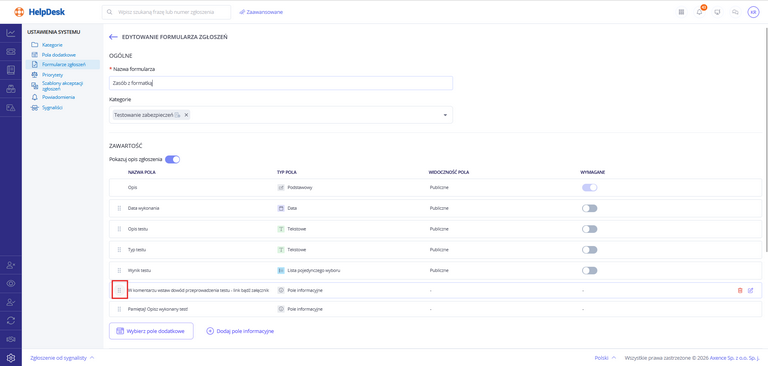Grab the drag handle of Data wykonania row
The width and height of the screenshot is (768, 366).
pos(119,208)
